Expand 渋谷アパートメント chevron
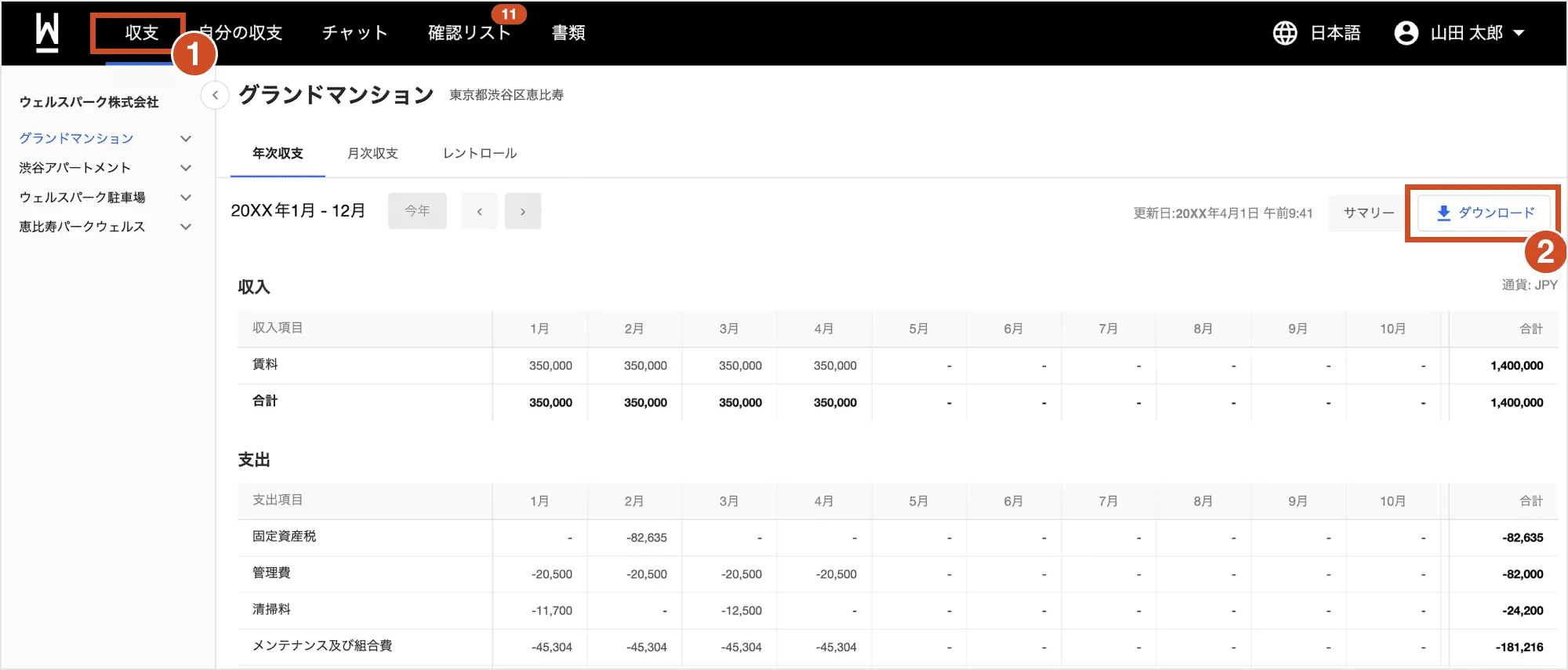 point(186,168)
